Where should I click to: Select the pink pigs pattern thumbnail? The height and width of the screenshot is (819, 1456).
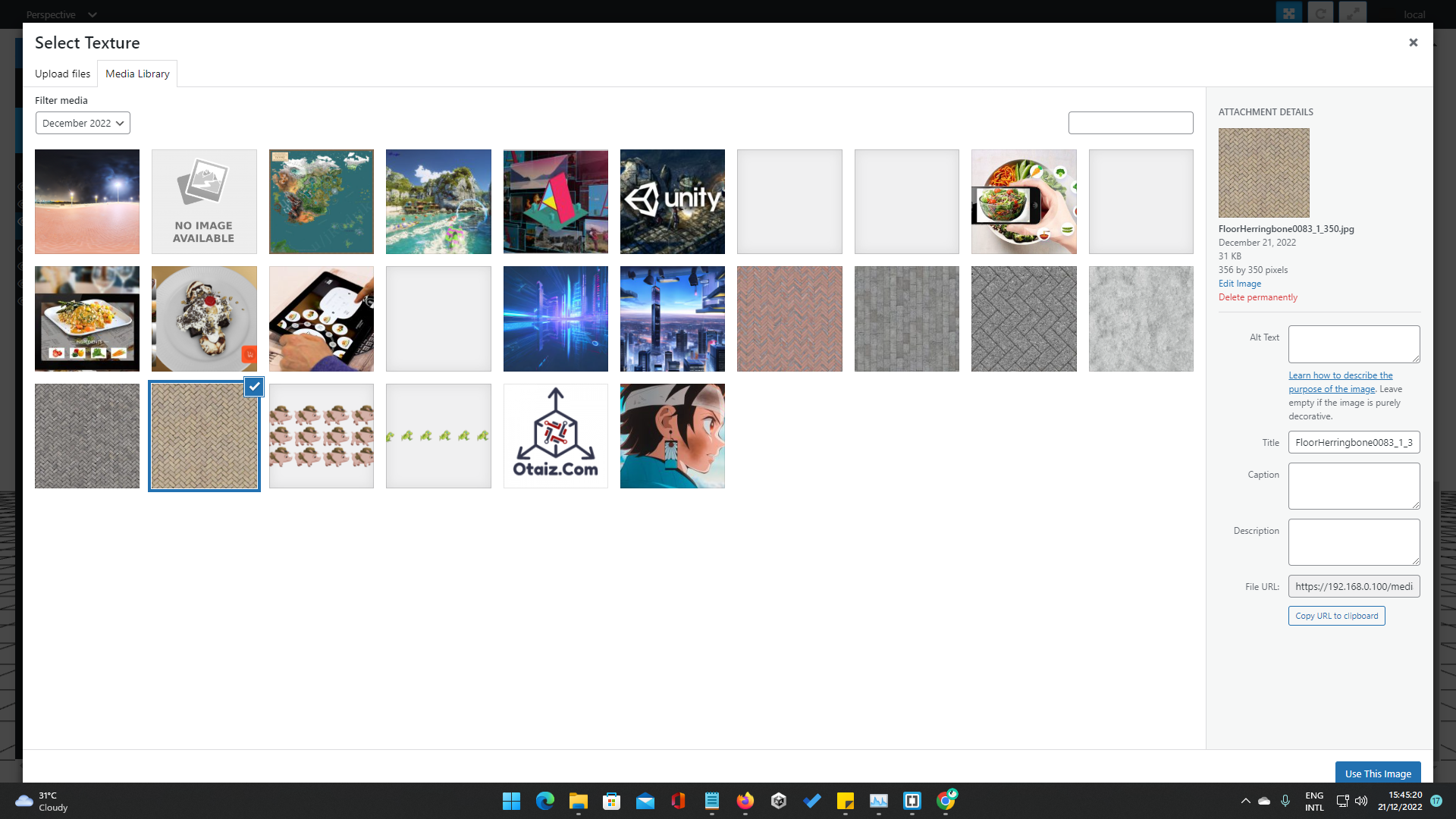(322, 436)
